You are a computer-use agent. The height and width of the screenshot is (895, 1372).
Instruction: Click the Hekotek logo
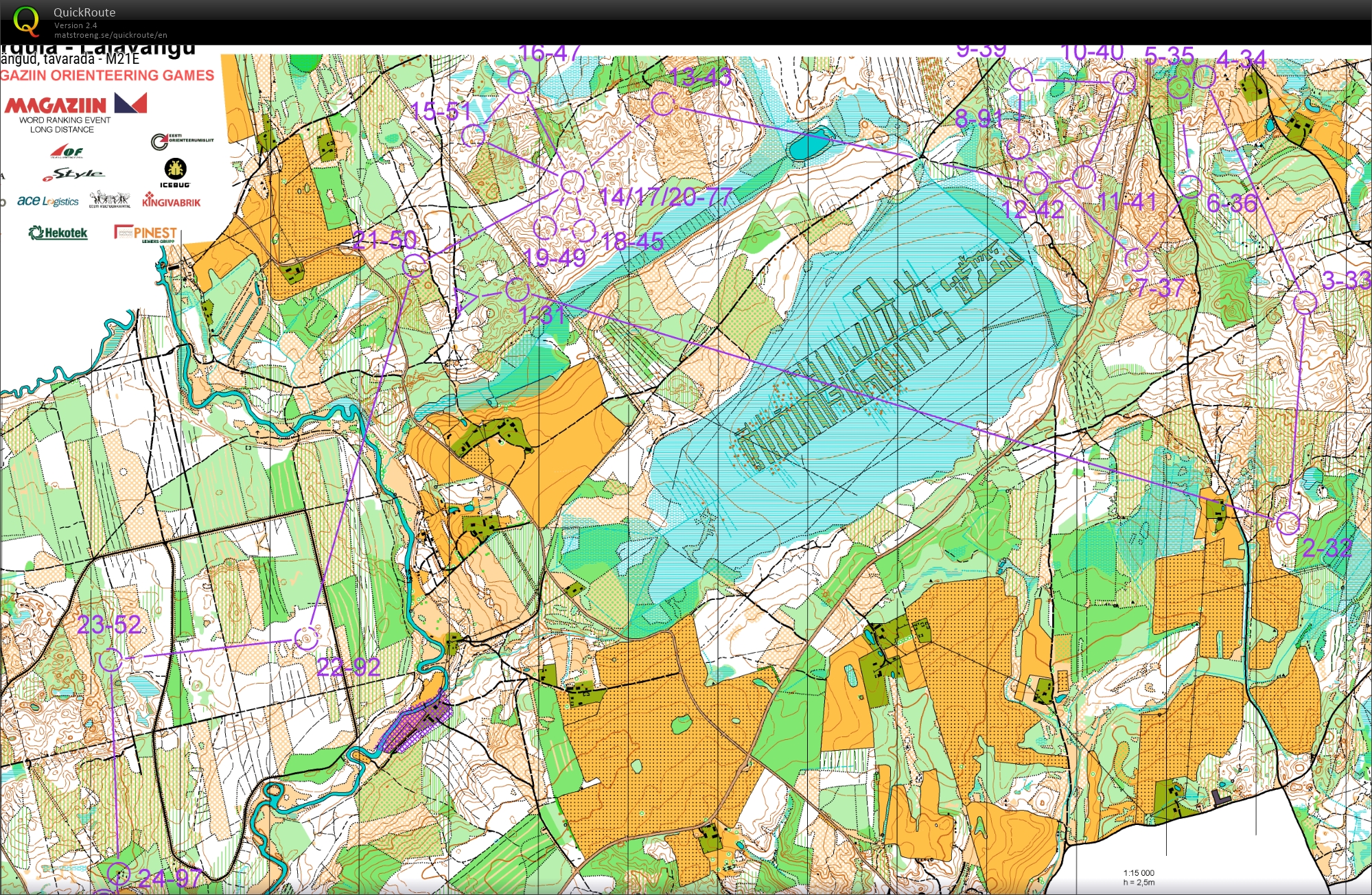coord(58,233)
